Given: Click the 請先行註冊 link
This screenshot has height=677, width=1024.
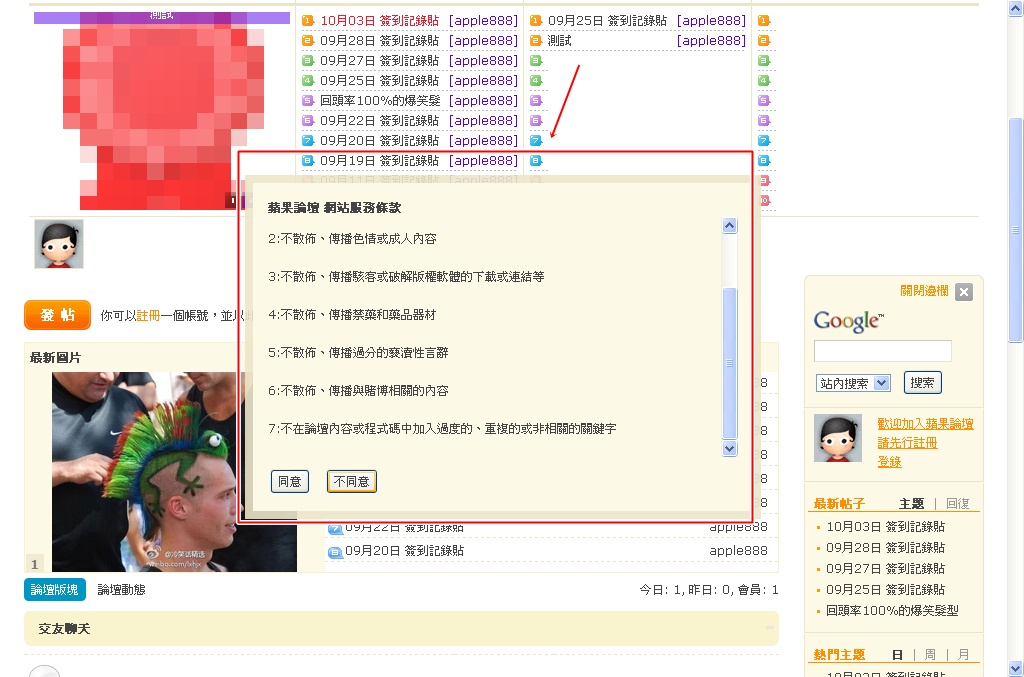Looking at the screenshot, I should tap(907, 443).
